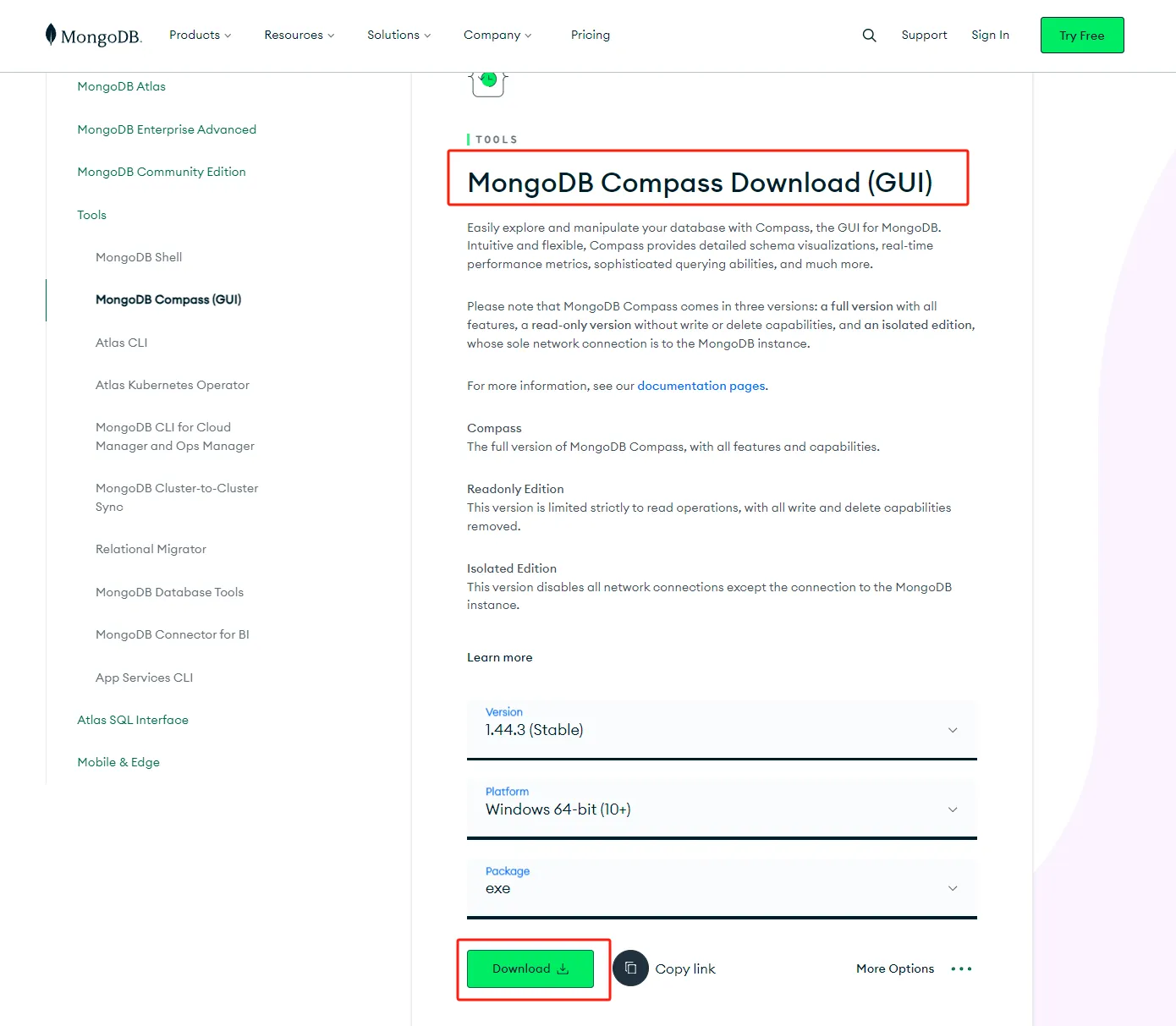The height and width of the screenshot is (1026, 1176).
Task: Click the Copy link text
Action: pyautogui.click(x=685, y=969)
